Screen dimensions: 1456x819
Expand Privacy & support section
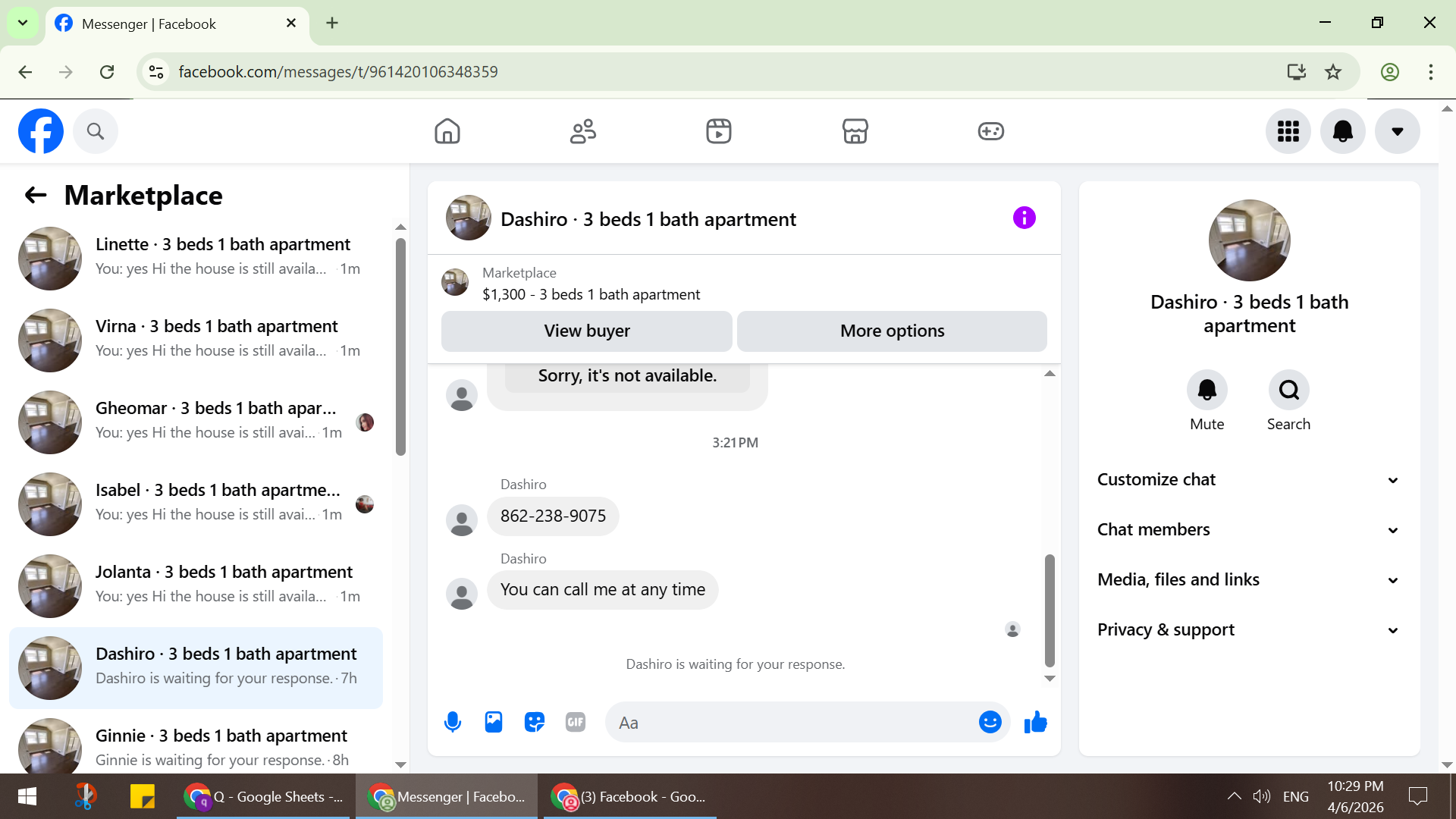pyautogui.click(x=1249, y=630)
